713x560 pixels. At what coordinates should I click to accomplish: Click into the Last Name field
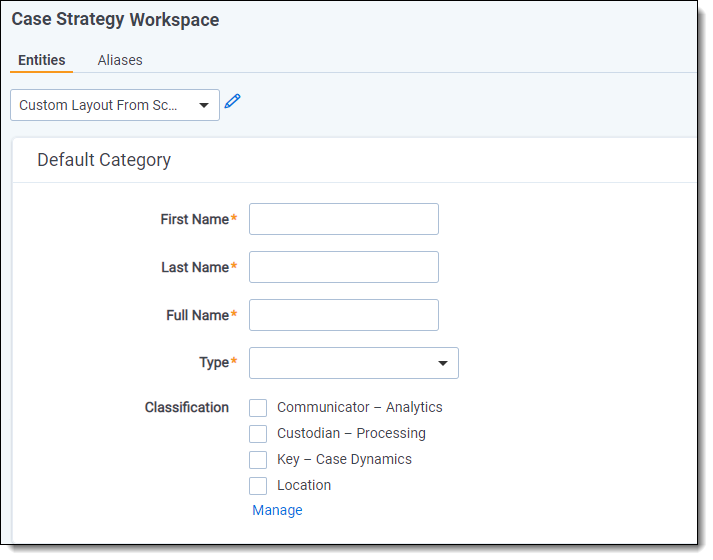[344, 267]
